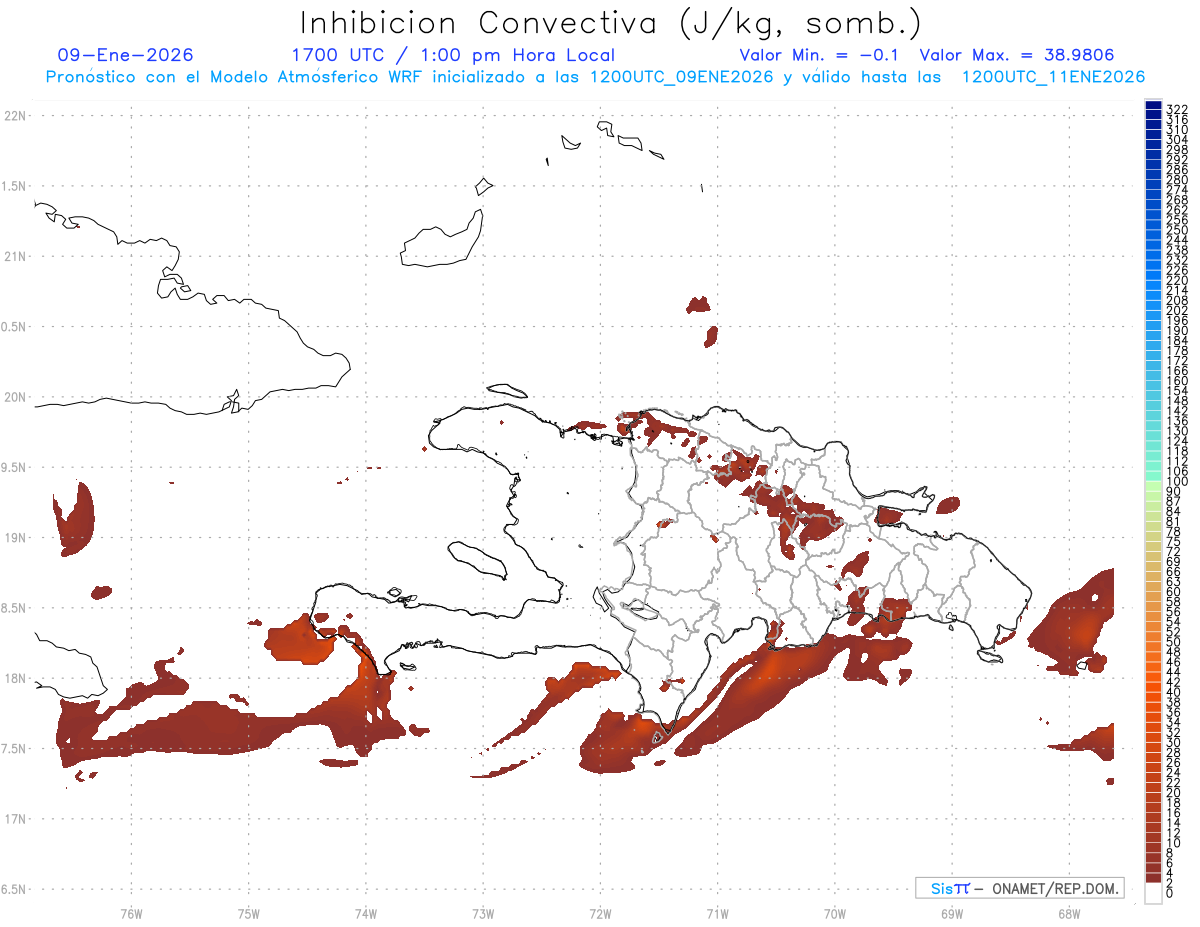Click the darkest blue swatch at the colorbar top
The width and height of the screenshot is (1200, 927).
point(1153,106)
